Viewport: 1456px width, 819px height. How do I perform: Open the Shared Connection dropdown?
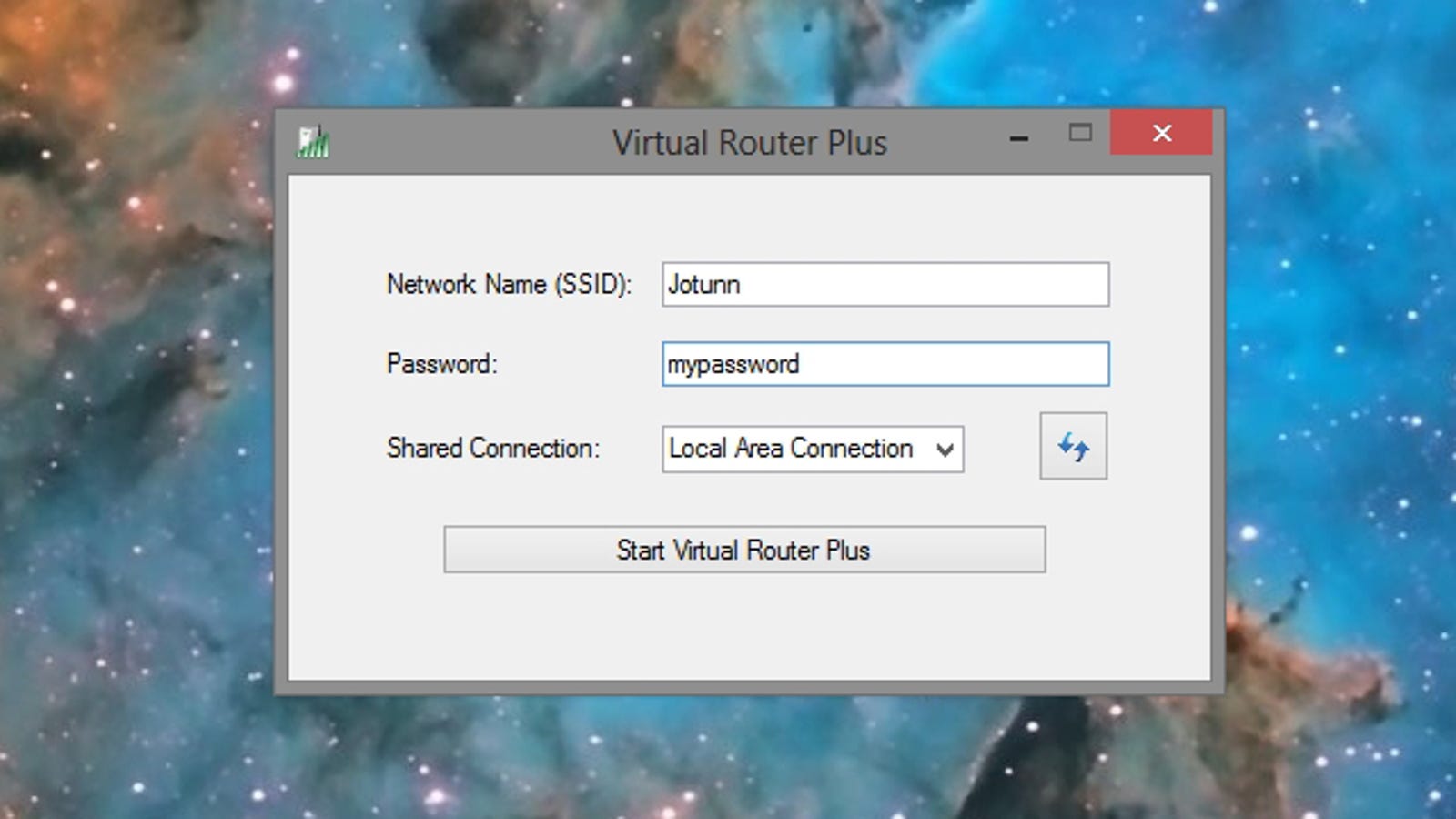point(813,449)
